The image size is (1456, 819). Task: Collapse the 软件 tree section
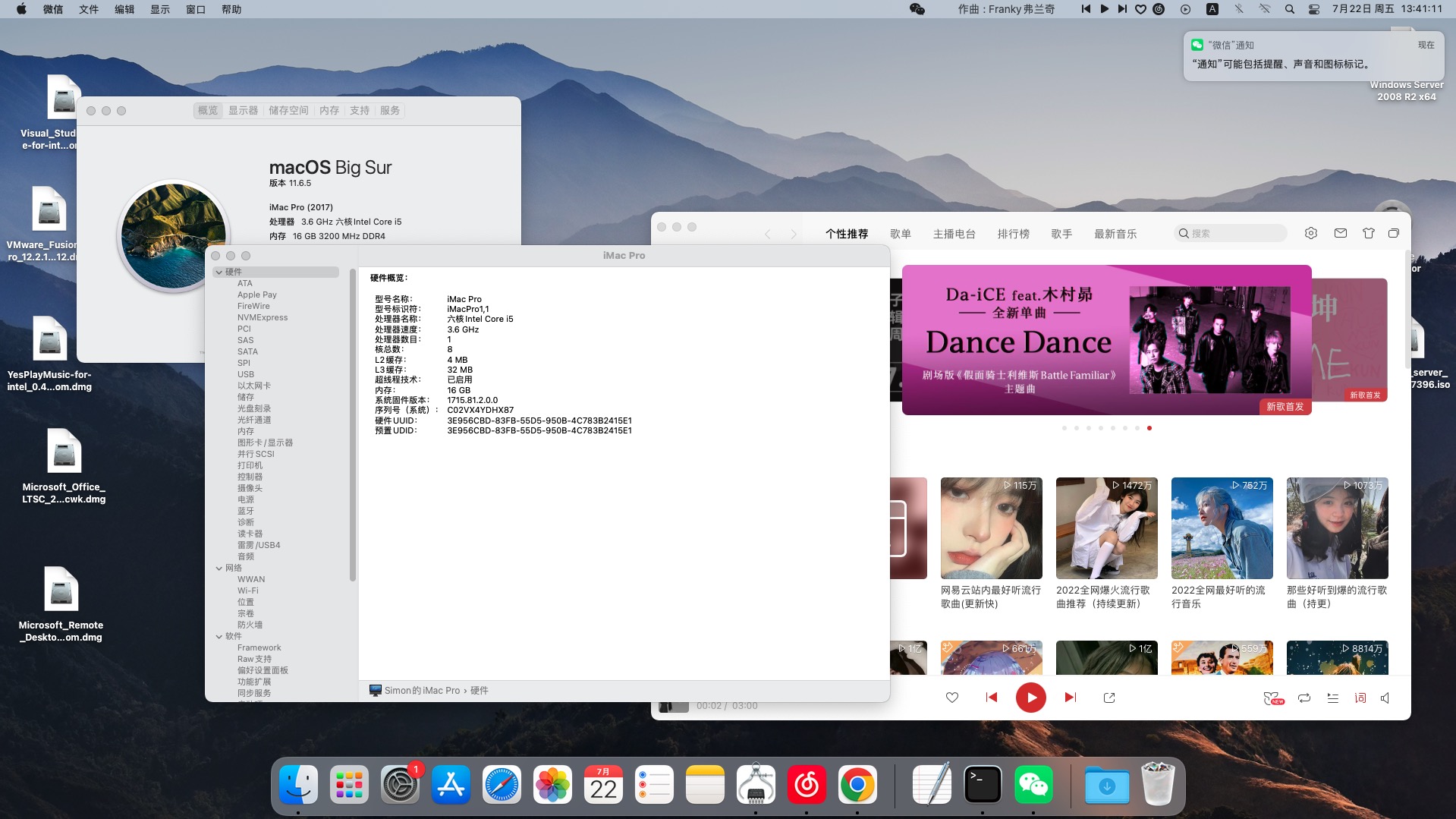(x=219, y=636)
